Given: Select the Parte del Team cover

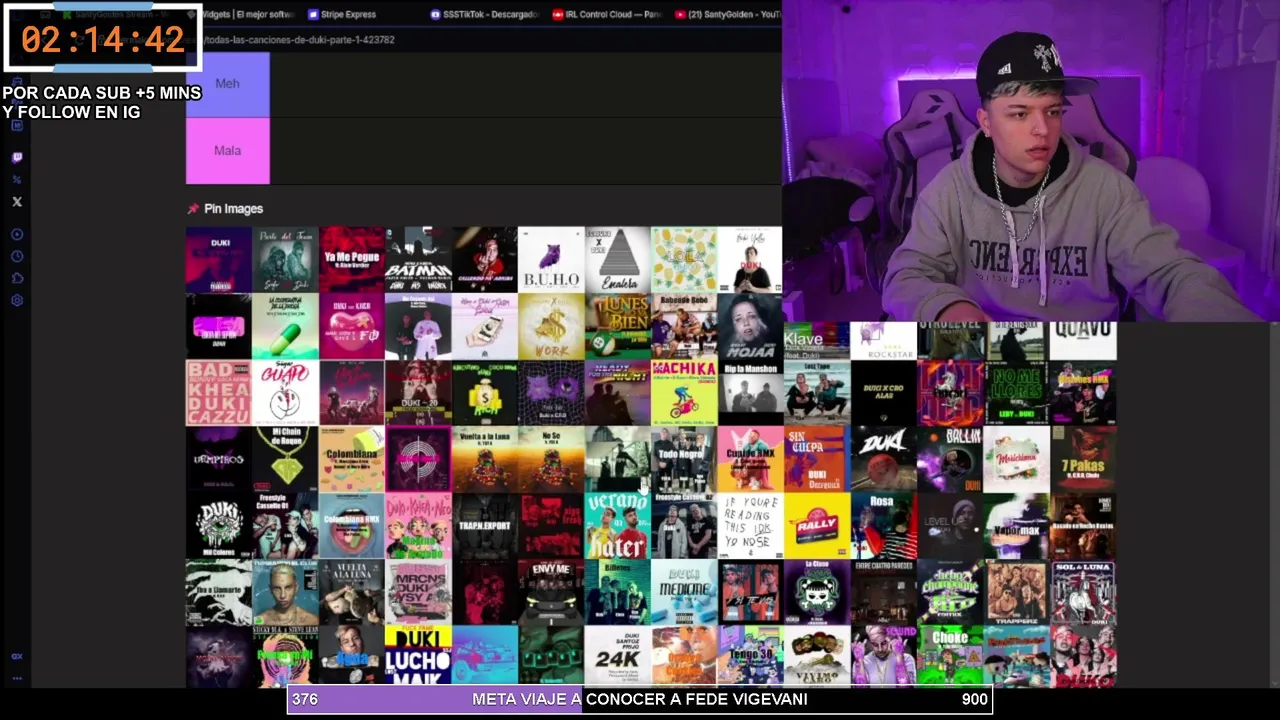Looking at the screenshot, I should pyautogui.click(x=285, y=259).
